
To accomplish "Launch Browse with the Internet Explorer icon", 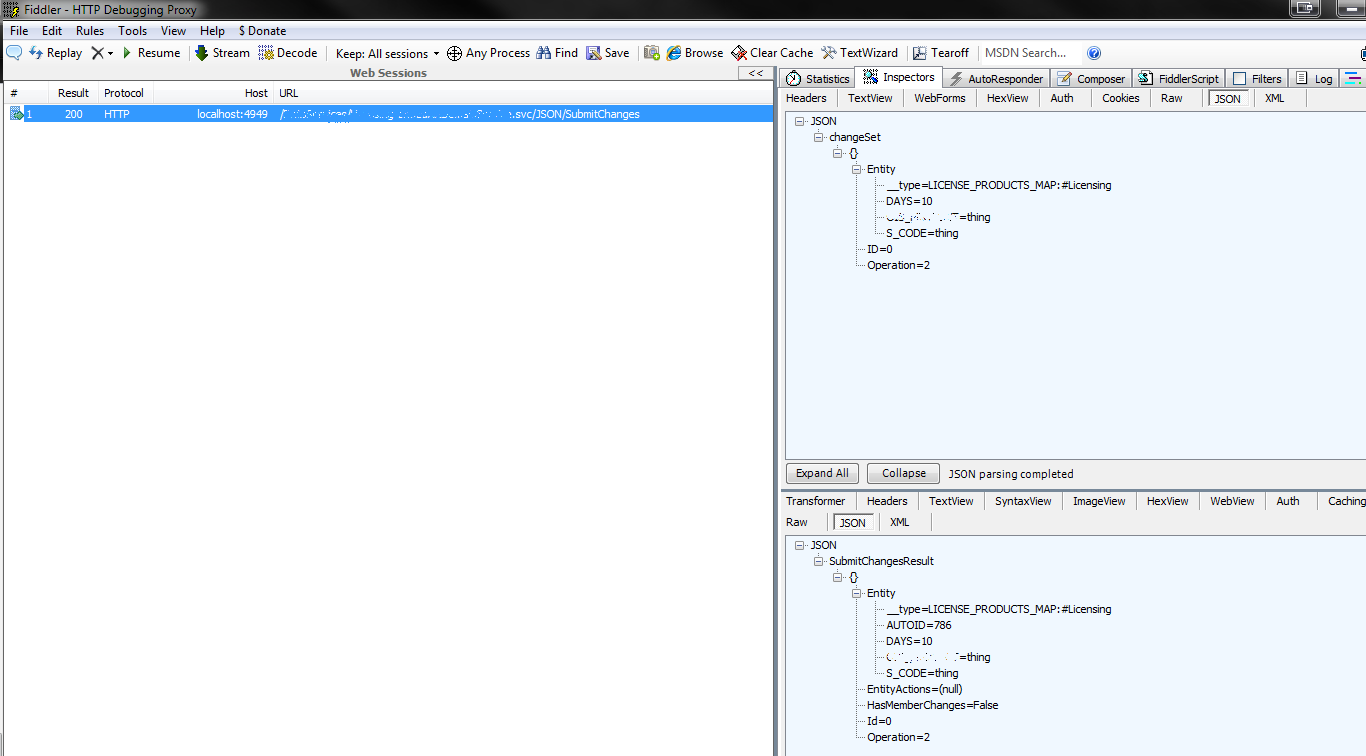I will pos(695,53).
